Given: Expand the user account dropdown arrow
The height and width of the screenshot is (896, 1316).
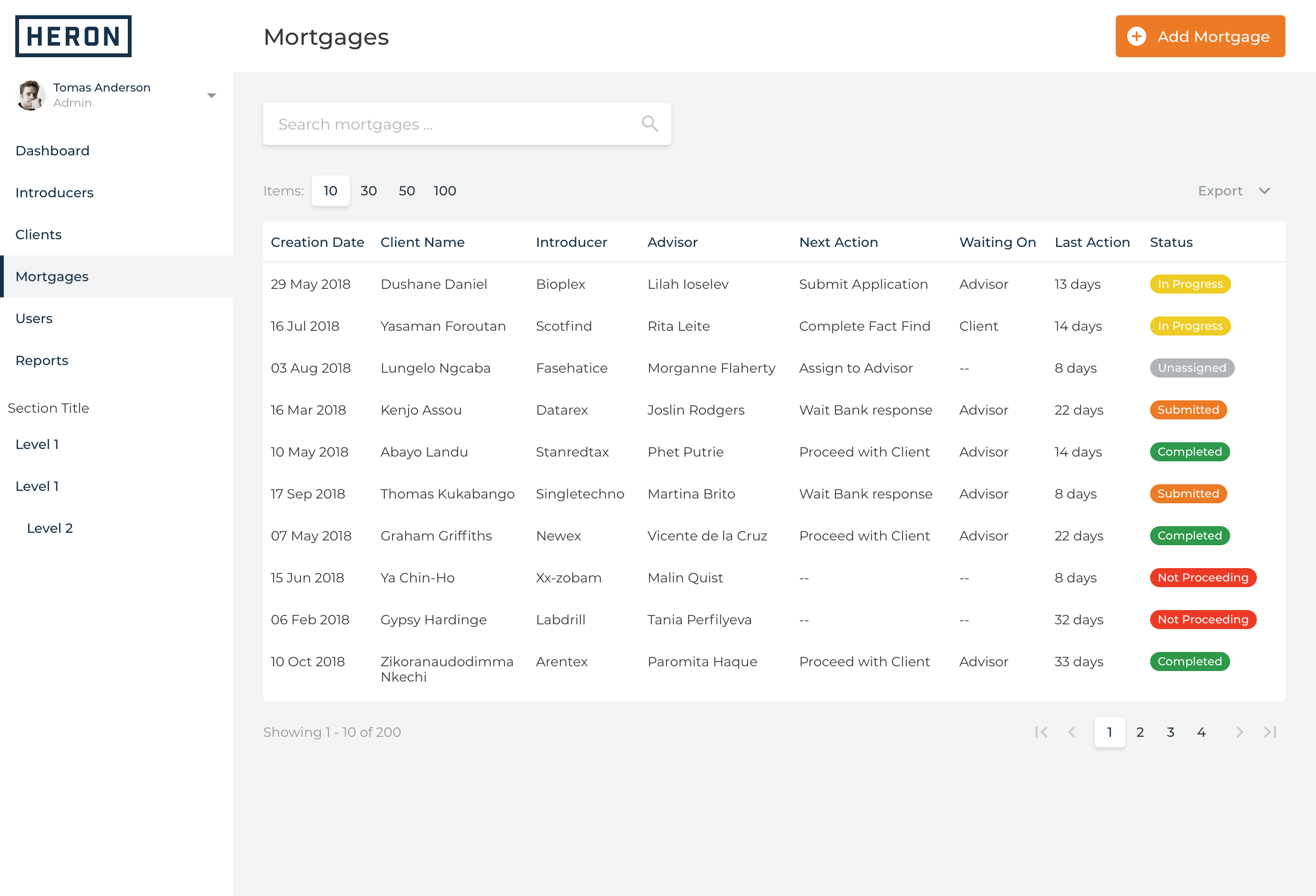Looking at the screenshot, I should tap(211, 96).
